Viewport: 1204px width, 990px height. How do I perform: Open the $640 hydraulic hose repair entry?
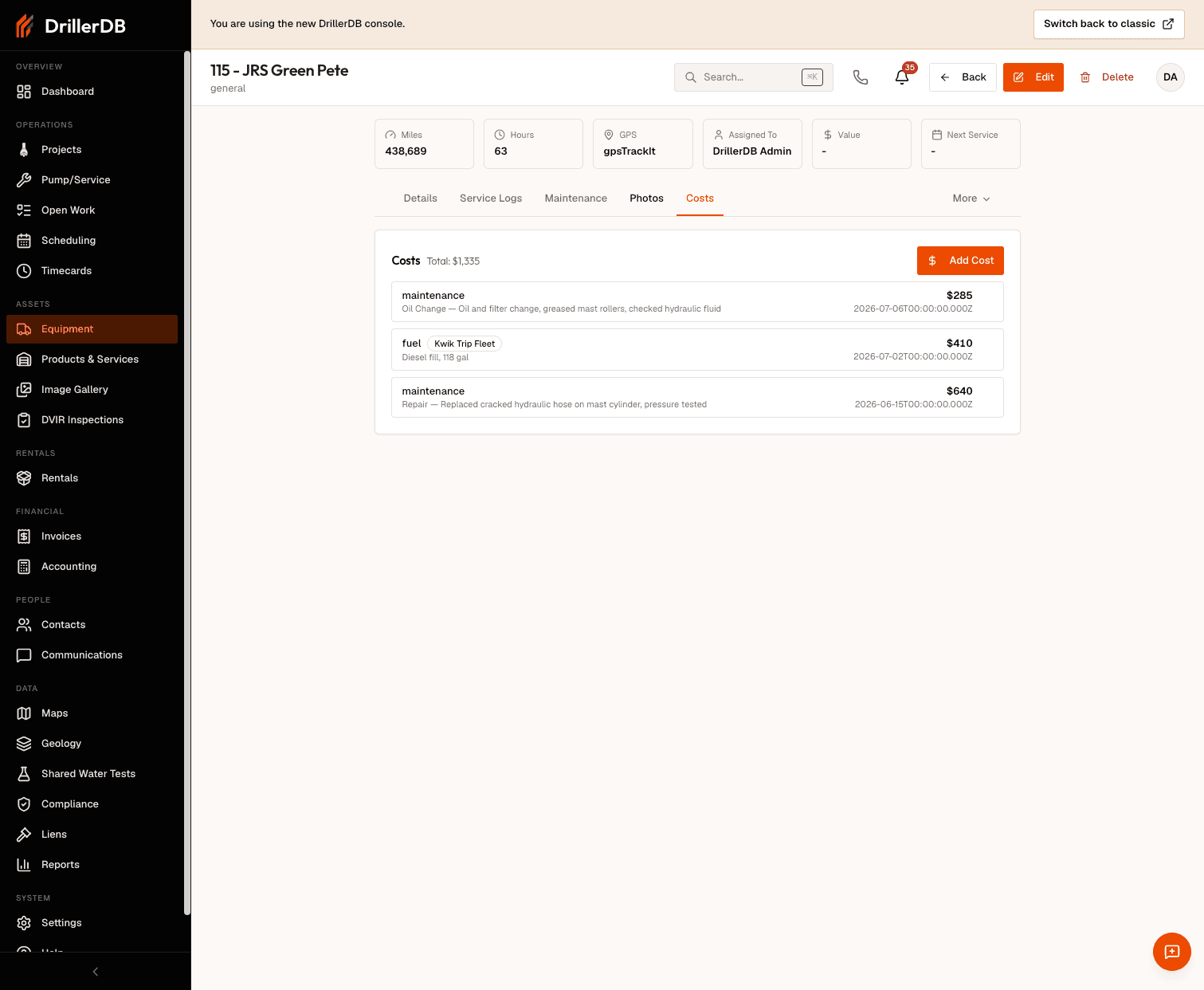tap(697, 398)
